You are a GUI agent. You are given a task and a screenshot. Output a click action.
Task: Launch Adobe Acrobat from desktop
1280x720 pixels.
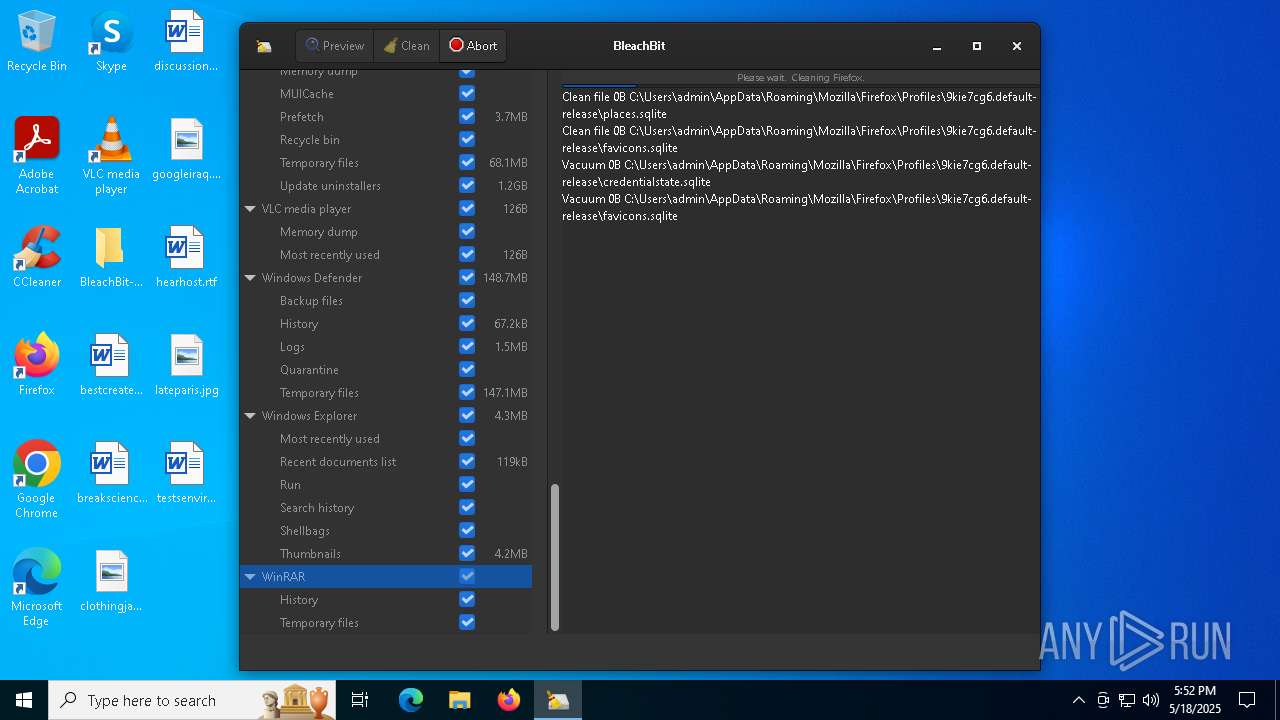pos(37,156)
